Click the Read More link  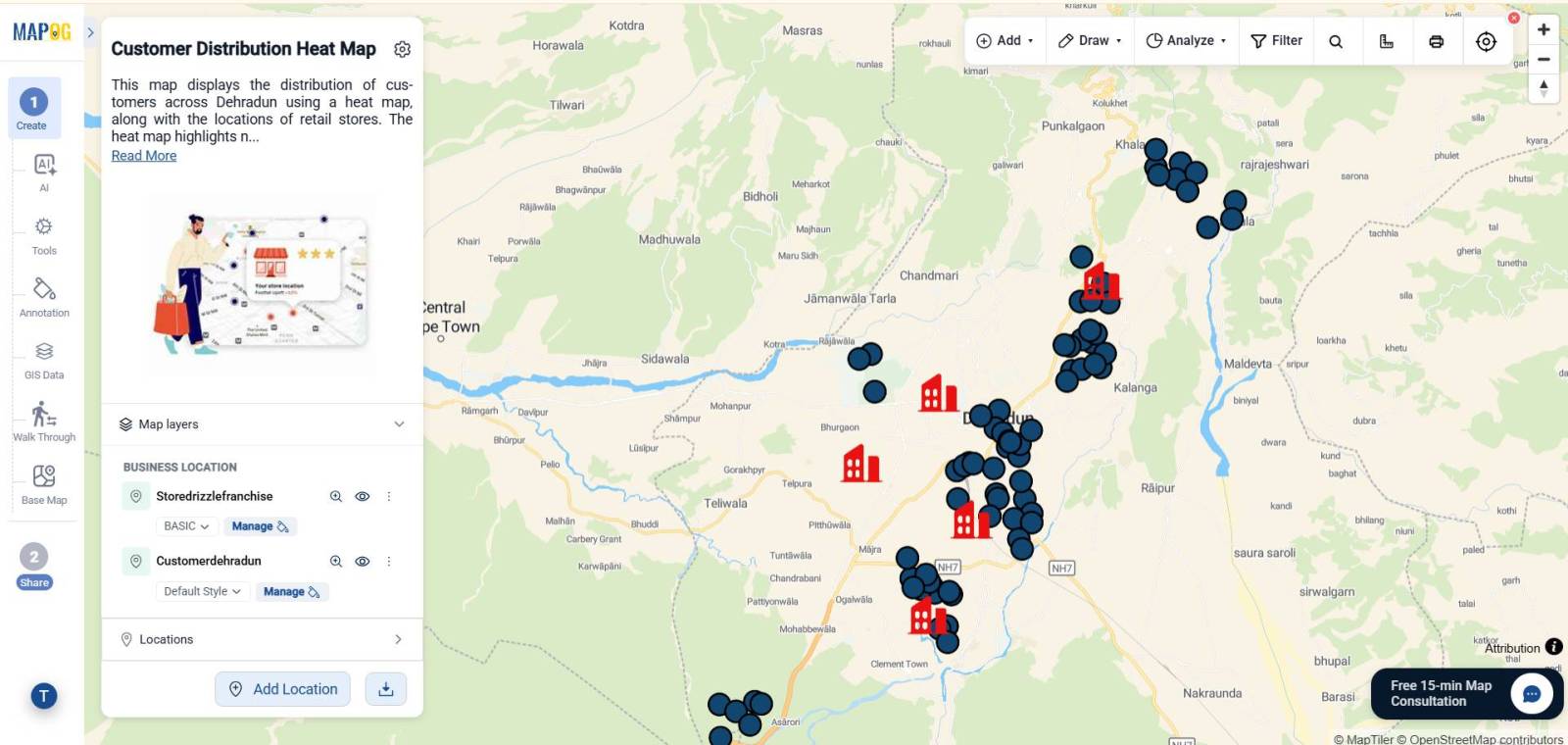click(x=144, y=156)
